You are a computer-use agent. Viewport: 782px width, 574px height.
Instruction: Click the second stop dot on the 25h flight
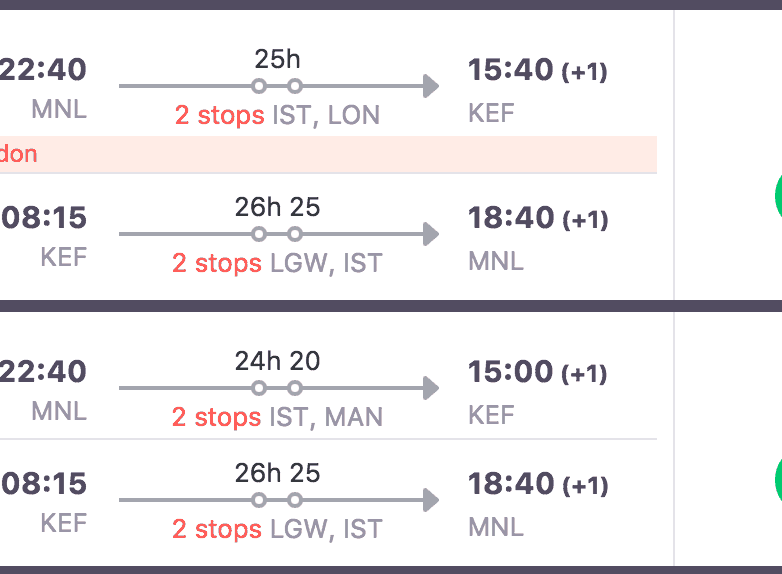pos(295,86)
